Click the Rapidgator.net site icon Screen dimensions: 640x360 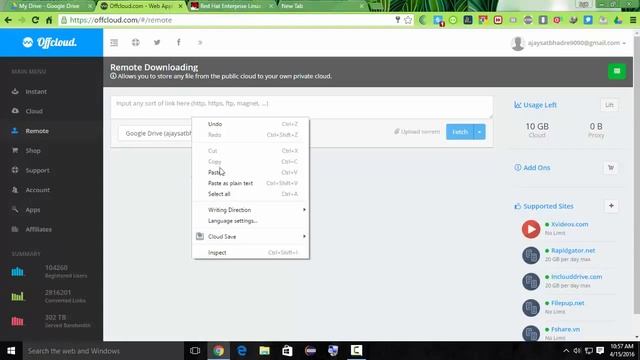(x=531, y=255)
